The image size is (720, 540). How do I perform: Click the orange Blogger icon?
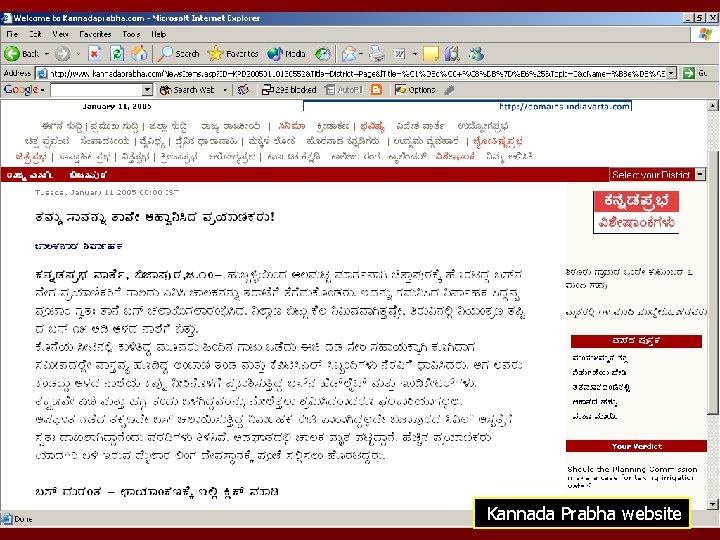pyautogui.click(x=377, y=90)
